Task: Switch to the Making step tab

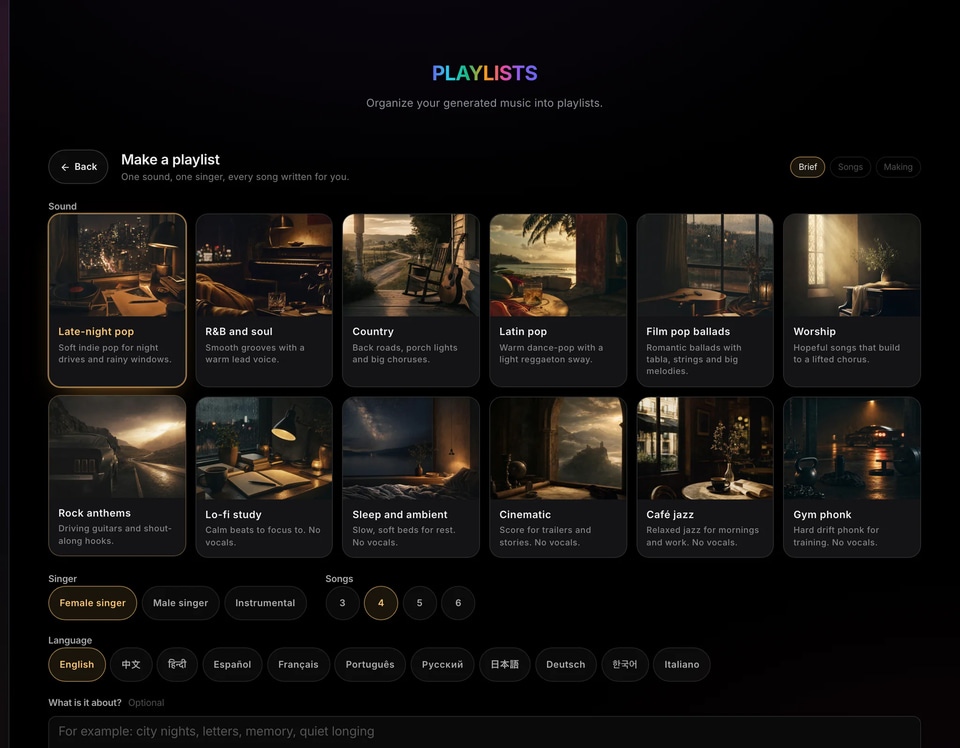Action: click(x=898, y=167)
